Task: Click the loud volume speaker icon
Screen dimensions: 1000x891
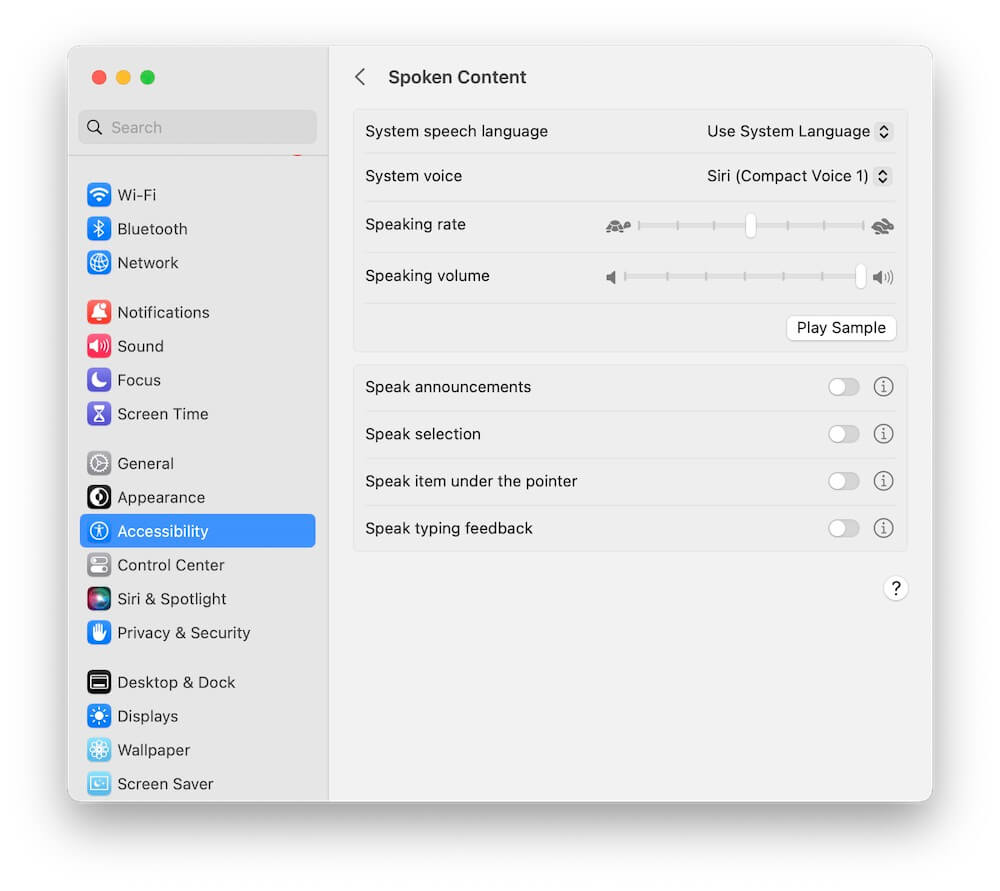Action: pos(883,277)
